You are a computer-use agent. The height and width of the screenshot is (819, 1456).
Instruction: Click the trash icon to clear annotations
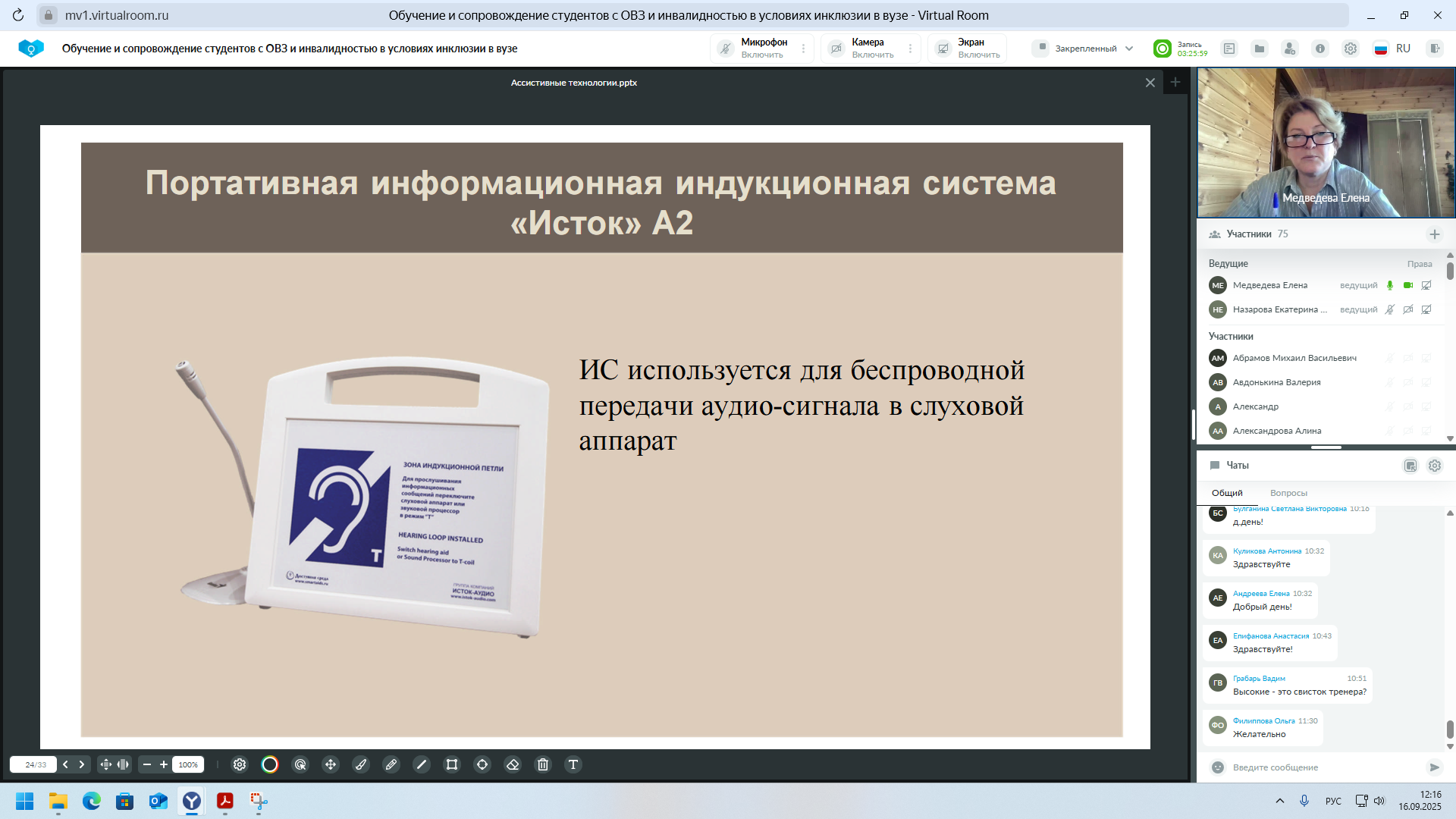[x=543, y=764]
